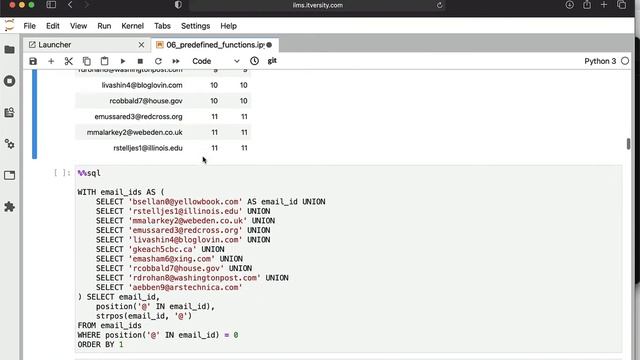The width and height of the screenshot is (640, 360).
Task: Open the git sidebar panel icon
Action: point(9,112)
